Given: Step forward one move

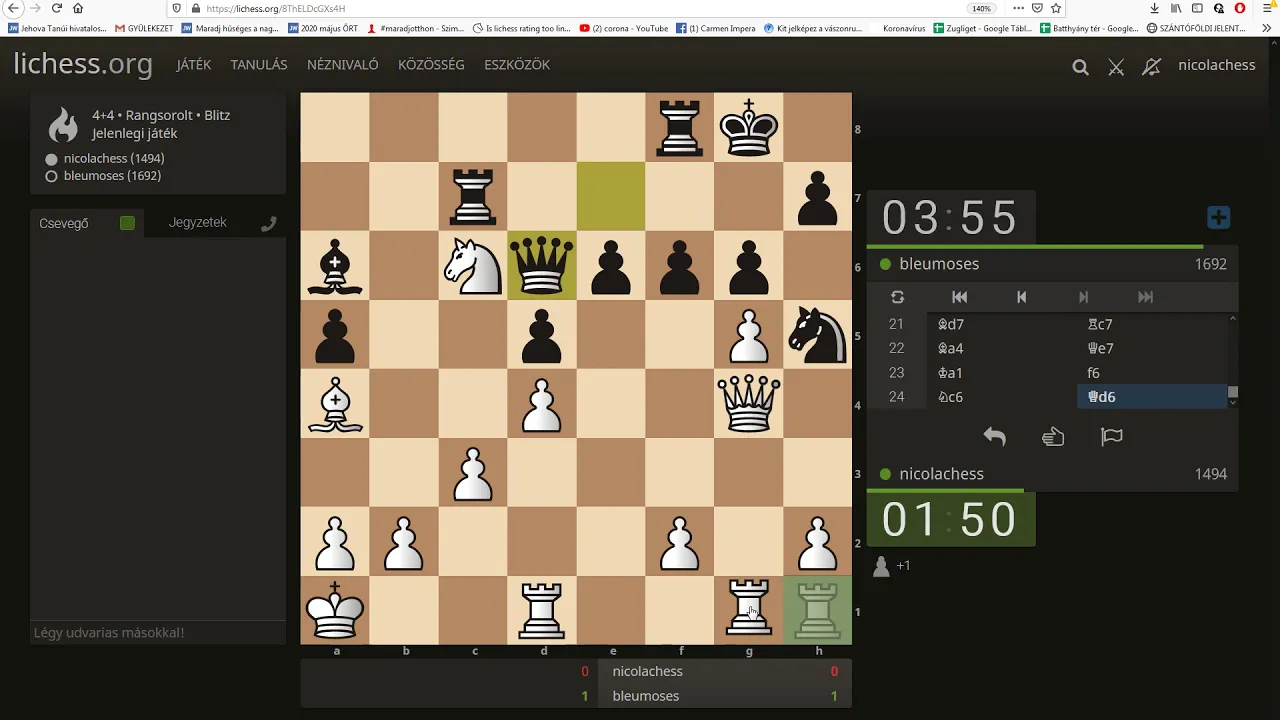Looking at the screenshot, I should click(x=1083, y=297).
